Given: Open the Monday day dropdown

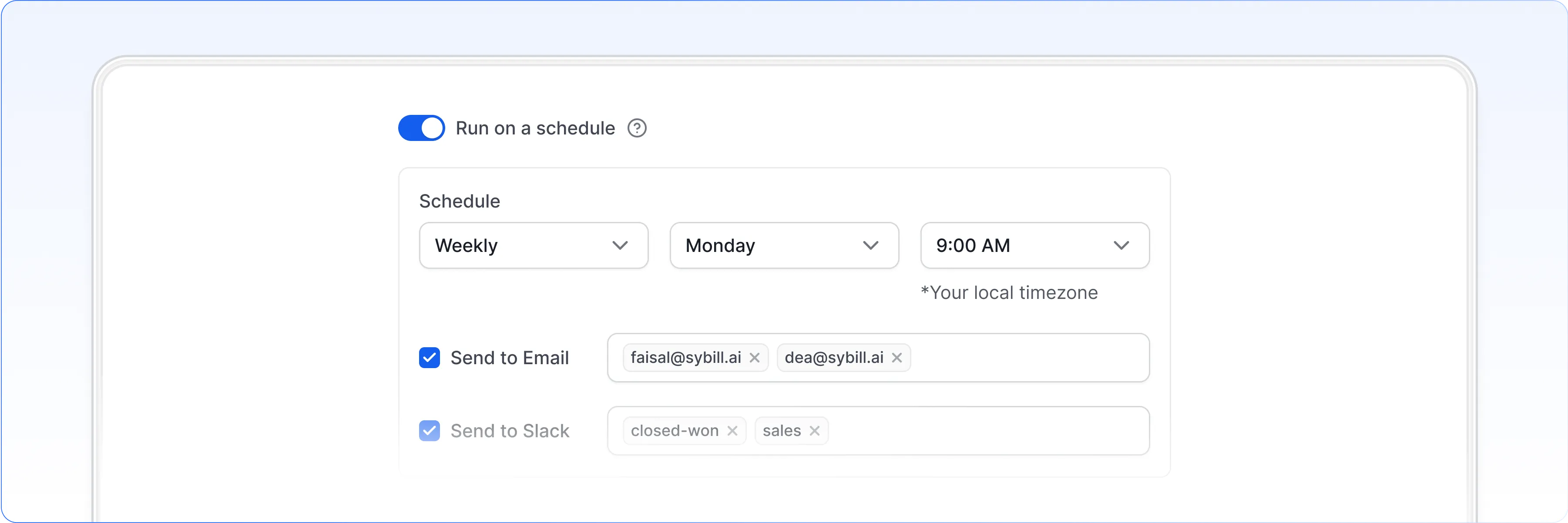Looking at the screenshot, I should pyautogui.click(x=784, y=245).
